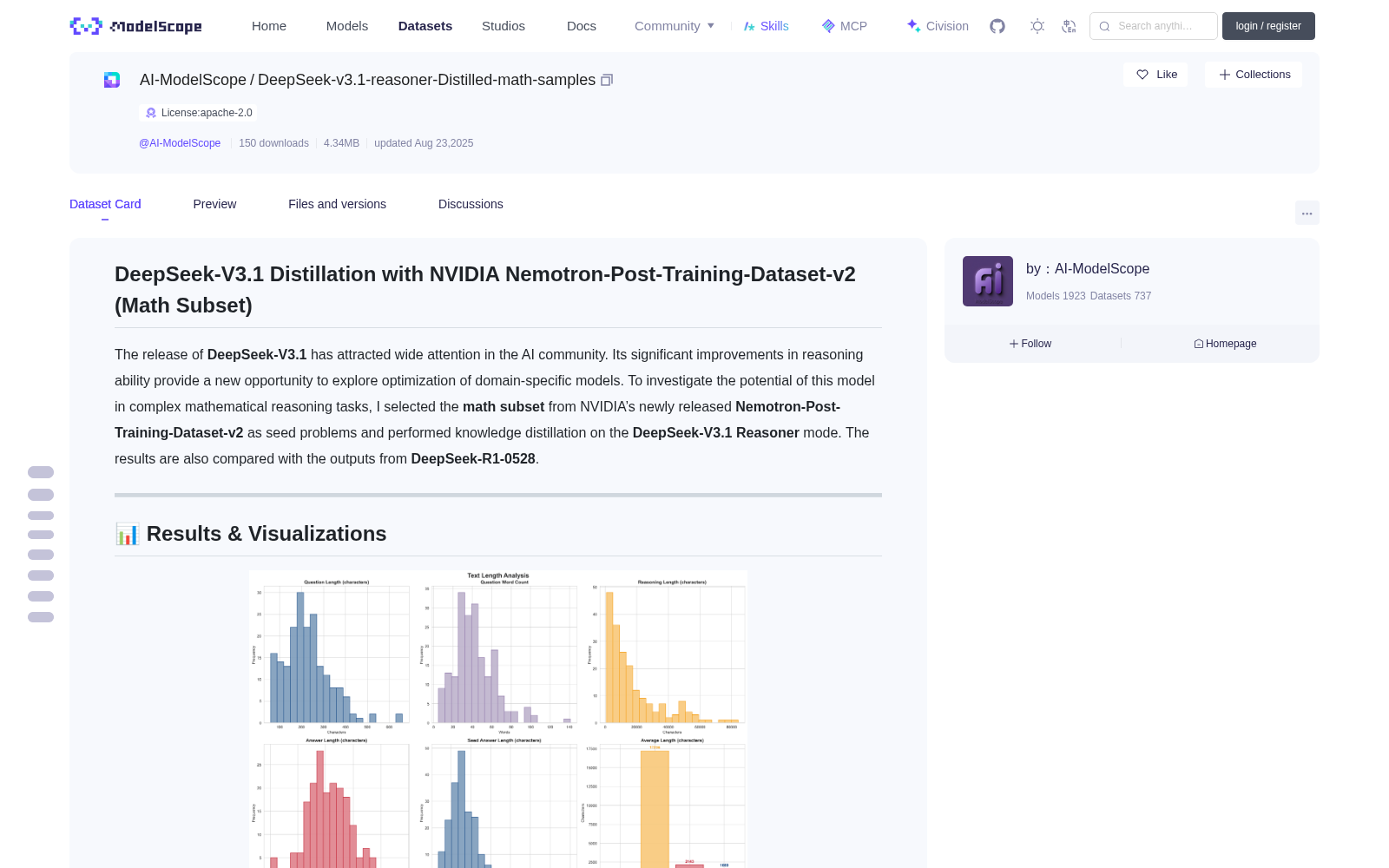This screenshot has height=868, width=1389.
Task: Open the ModelScope logo homepage
Action: (135, 26)
